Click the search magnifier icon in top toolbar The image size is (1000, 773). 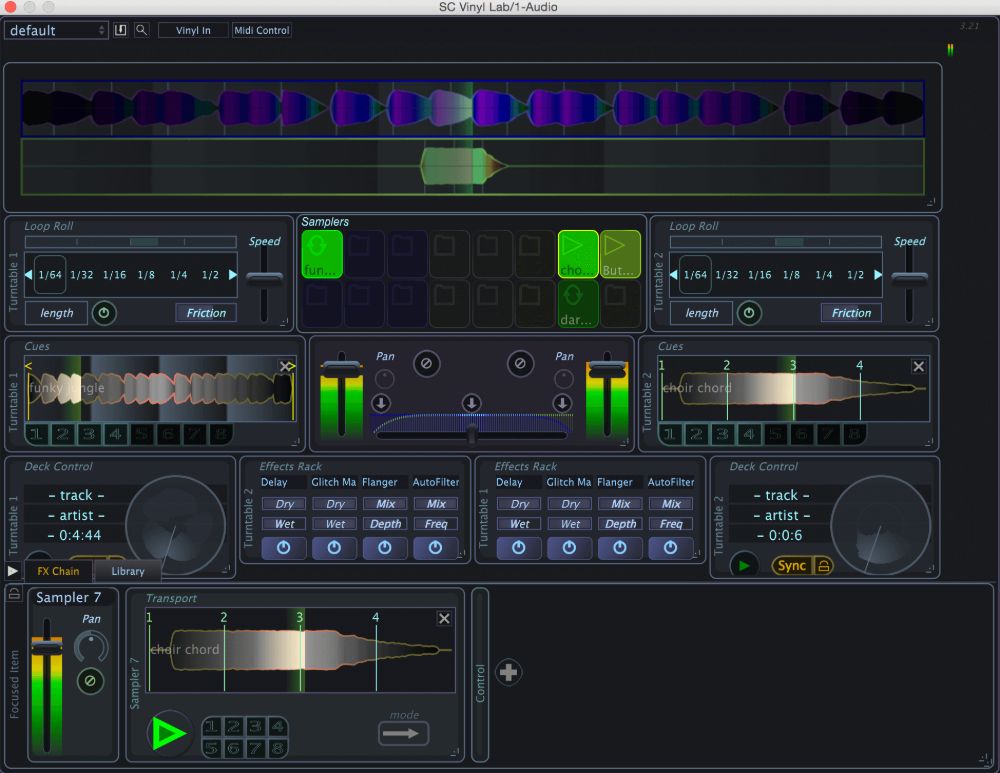coord(141,30)
